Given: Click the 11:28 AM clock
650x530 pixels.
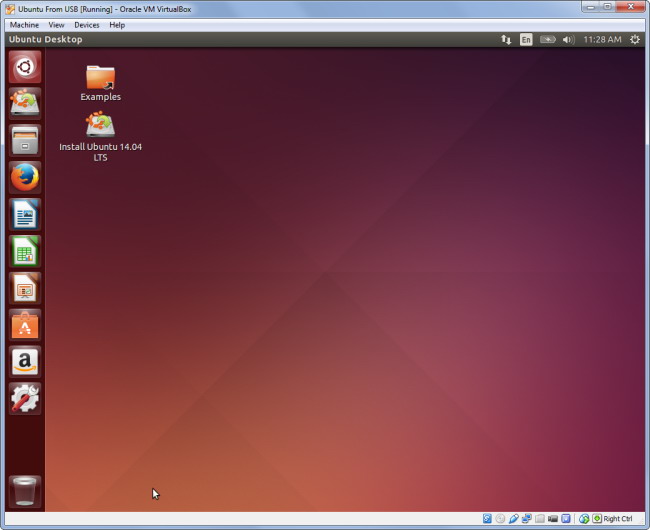Looking at the screenshot, I should click(x=601, y=40).
